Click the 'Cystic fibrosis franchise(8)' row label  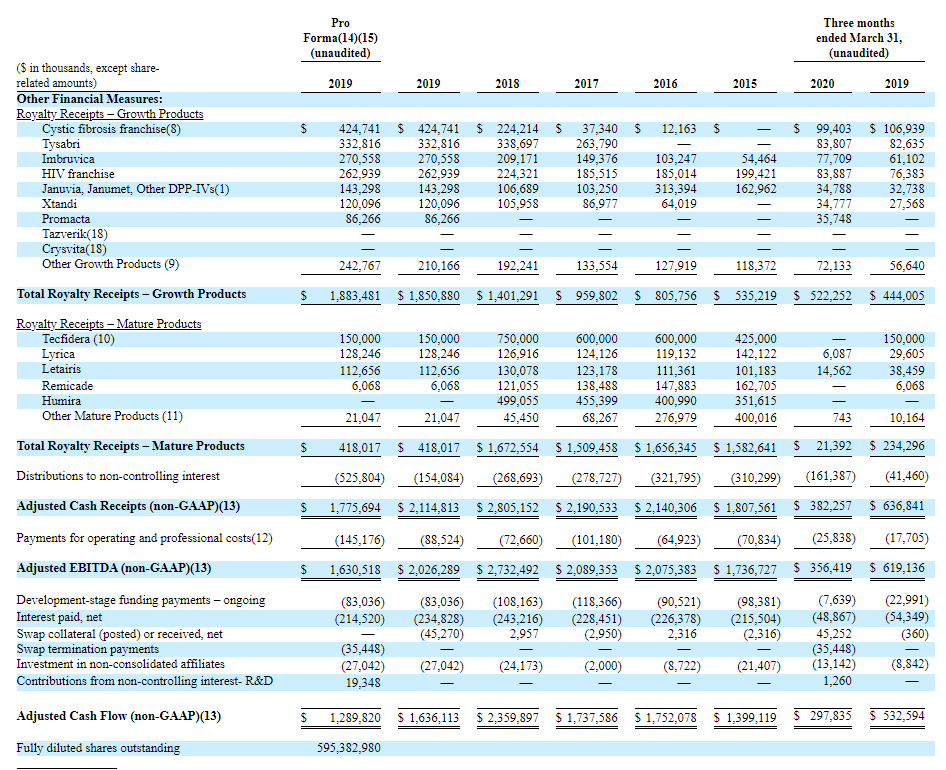[111, 129]
